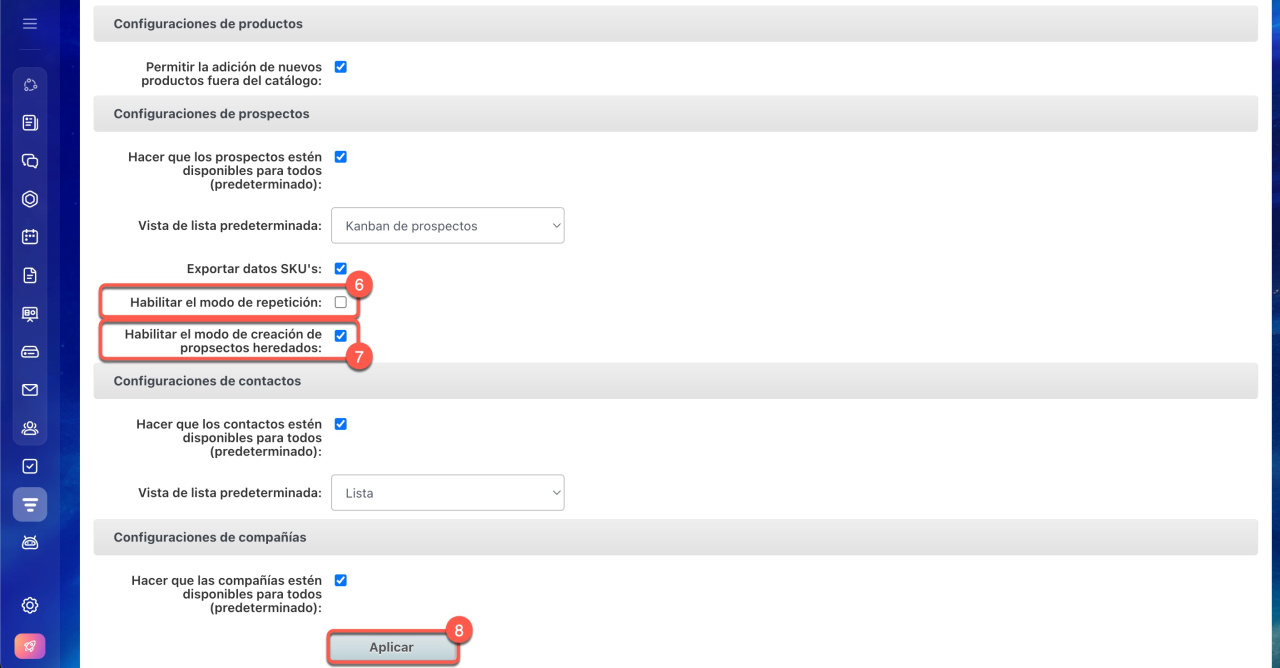Open the hamburger menu in sidebar
1280x668 pixels.
[x=30, y=23]
